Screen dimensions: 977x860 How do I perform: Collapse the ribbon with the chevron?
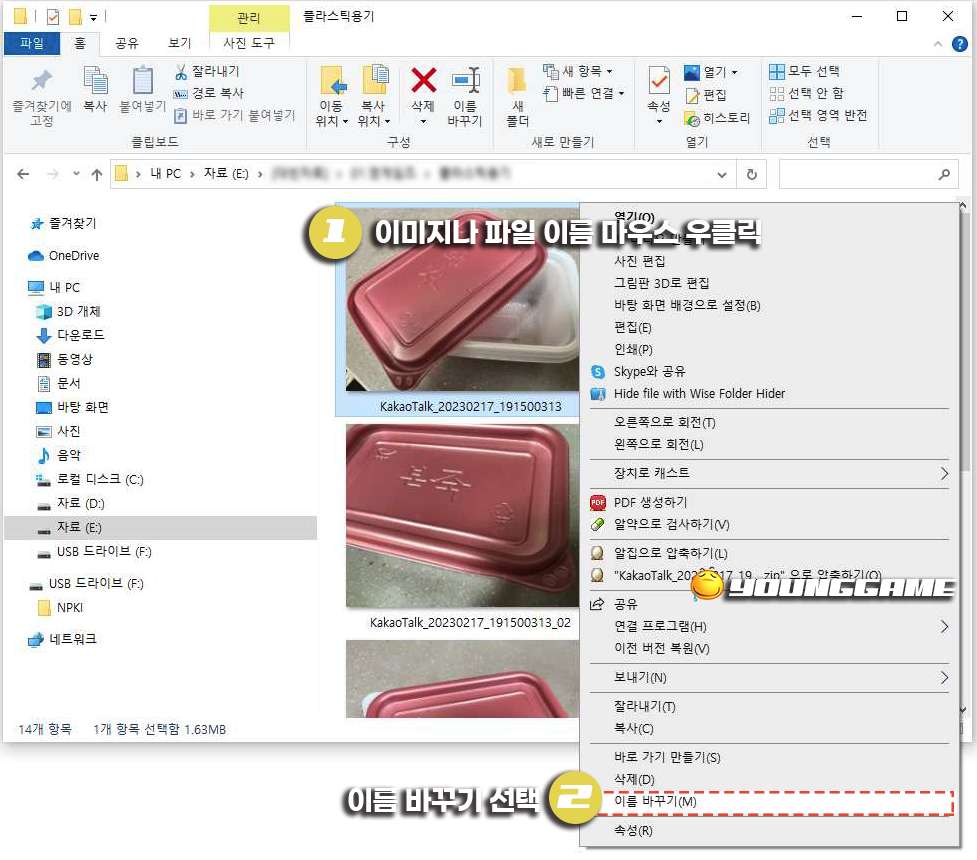[938, 44]
